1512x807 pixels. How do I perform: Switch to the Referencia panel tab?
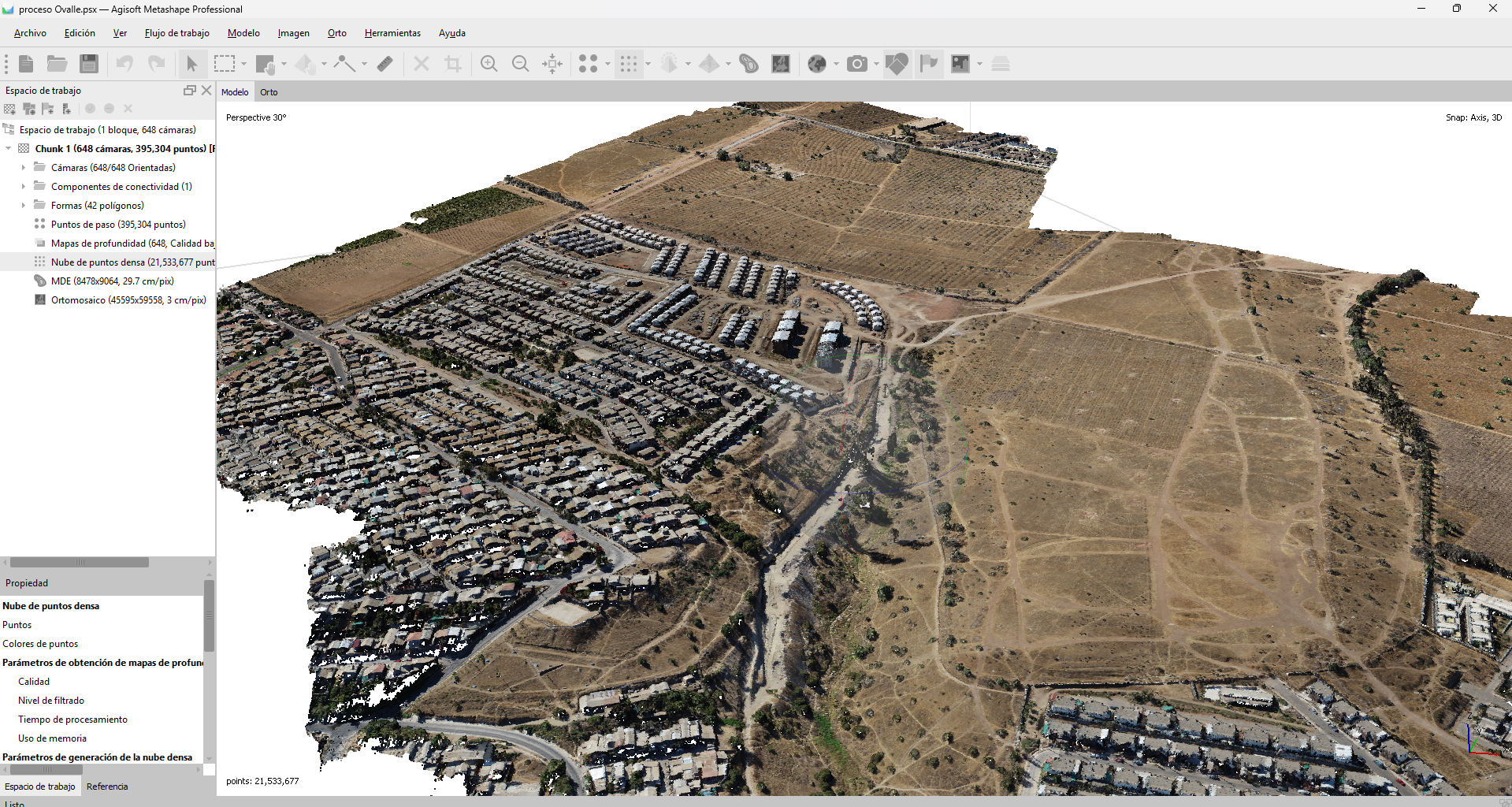pos(107,787)
